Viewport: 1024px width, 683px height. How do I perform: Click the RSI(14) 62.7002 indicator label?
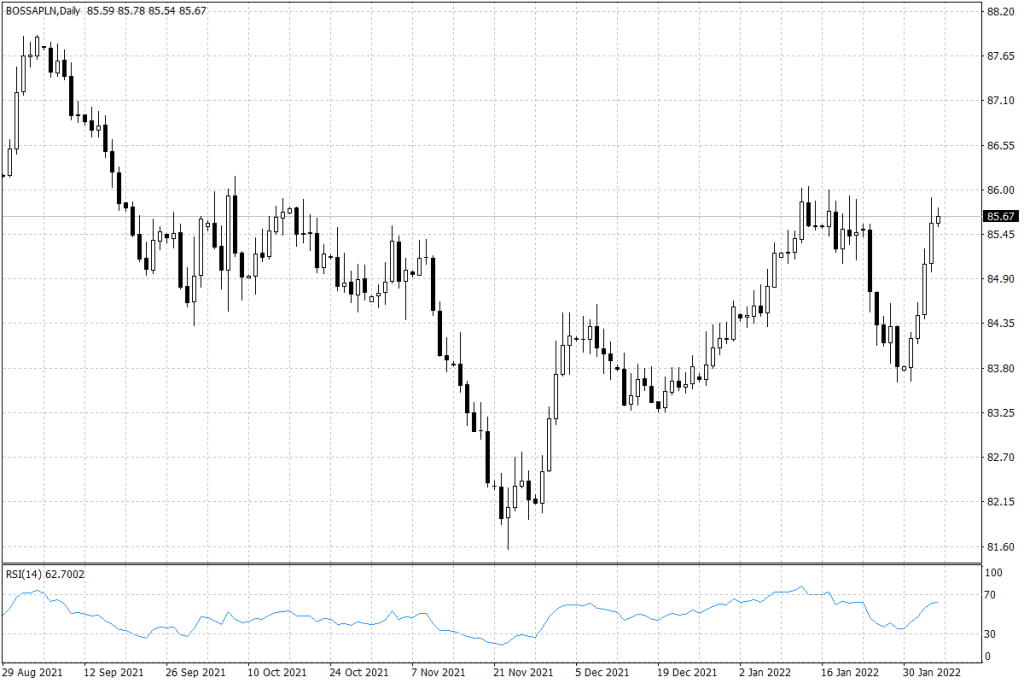[x=45, y=574]
